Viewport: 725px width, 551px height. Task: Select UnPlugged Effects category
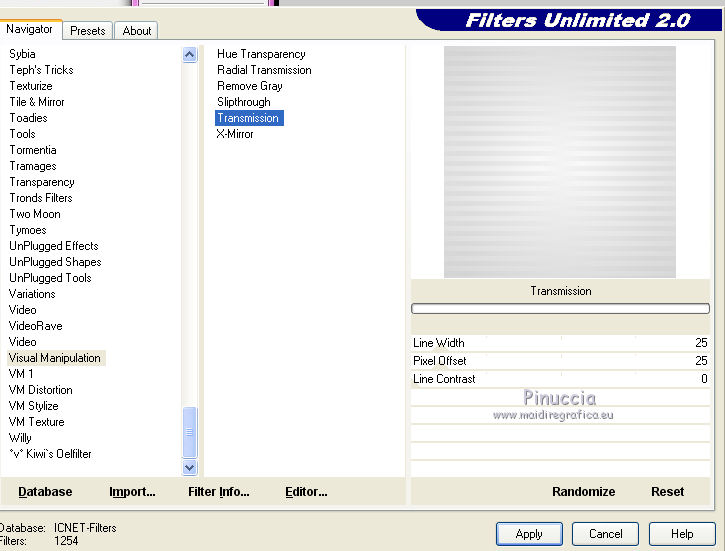click(54, 246)
